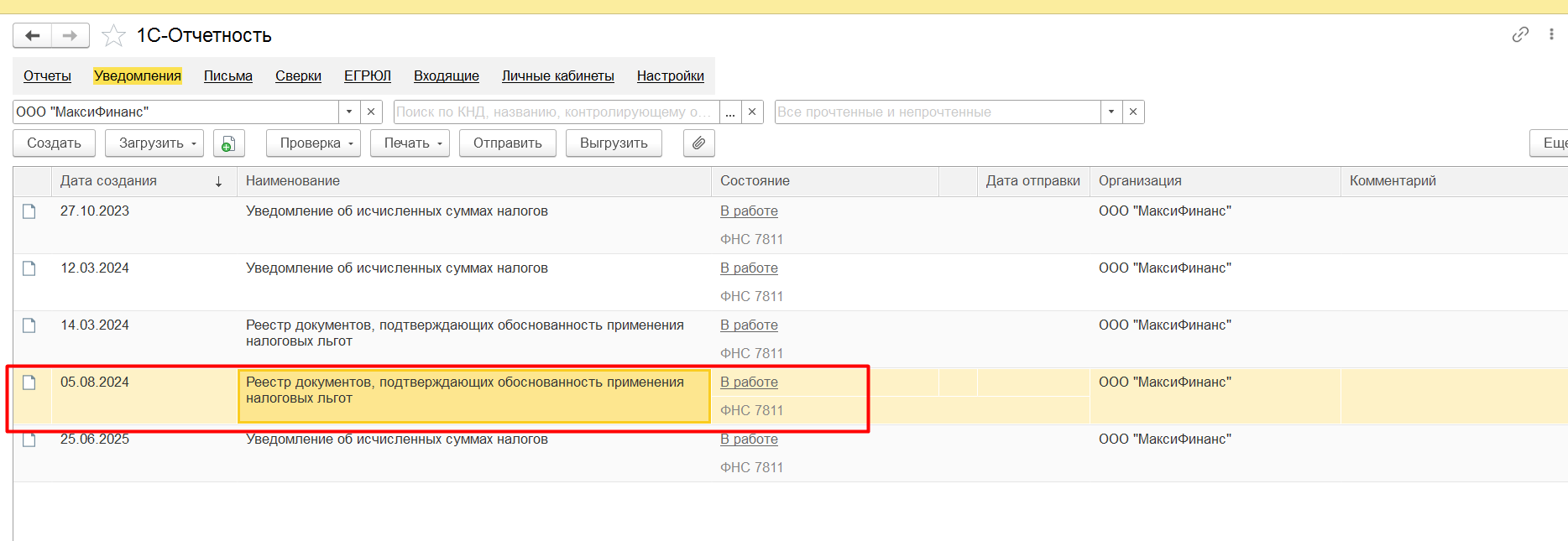Viewport: 1568px width, 541px height.
Task: Go to the Личные кабинеты tab
Action: click(x=558, y=75)
